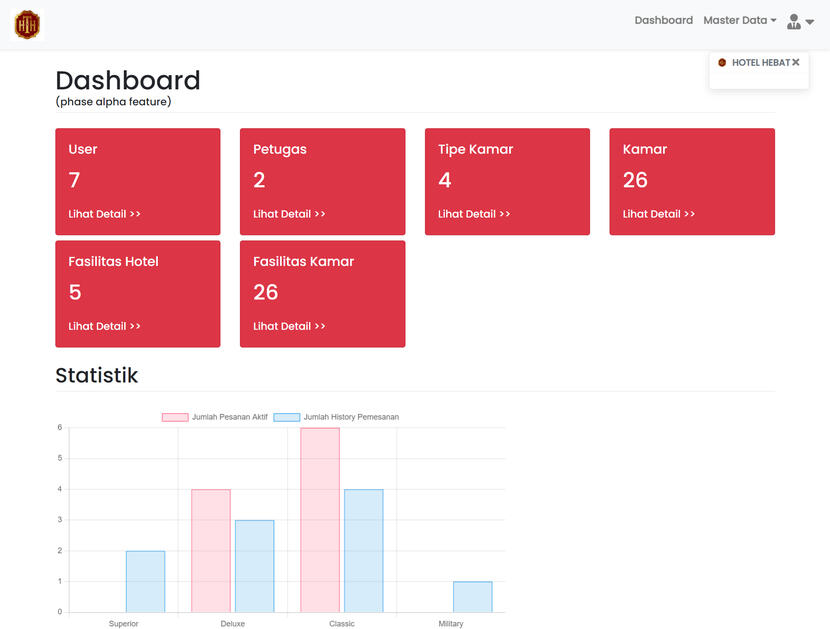
Task: View Lihat Detail for Tipe Kamar
Action: click(x=473, y=213)
